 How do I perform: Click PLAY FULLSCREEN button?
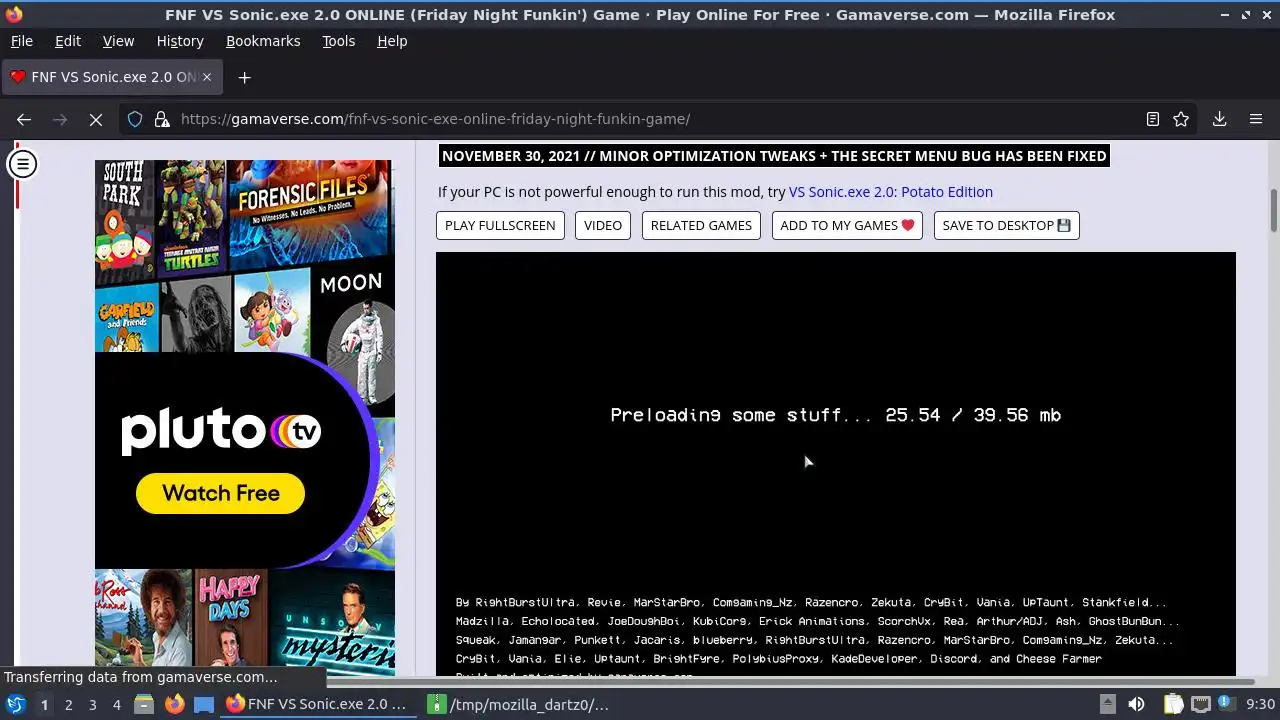coord(500,225)
